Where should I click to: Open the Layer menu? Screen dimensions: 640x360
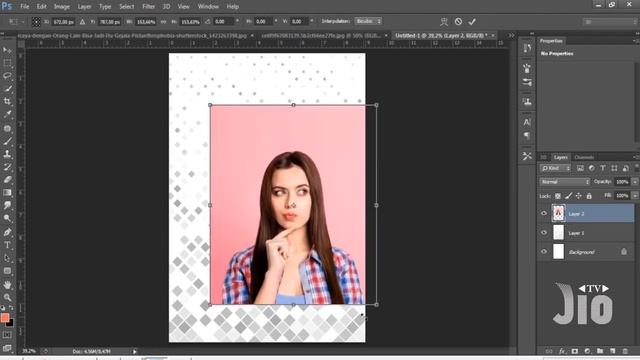click(84, 7)
